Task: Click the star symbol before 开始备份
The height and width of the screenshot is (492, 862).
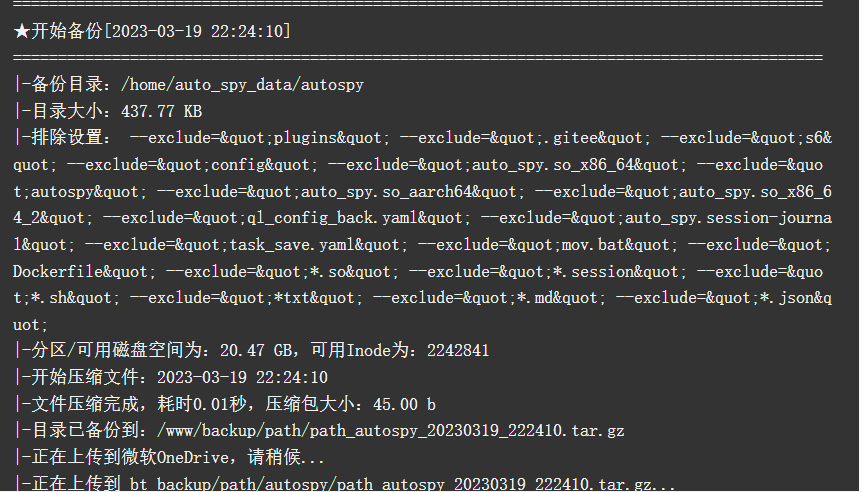Action: [21, 31]
